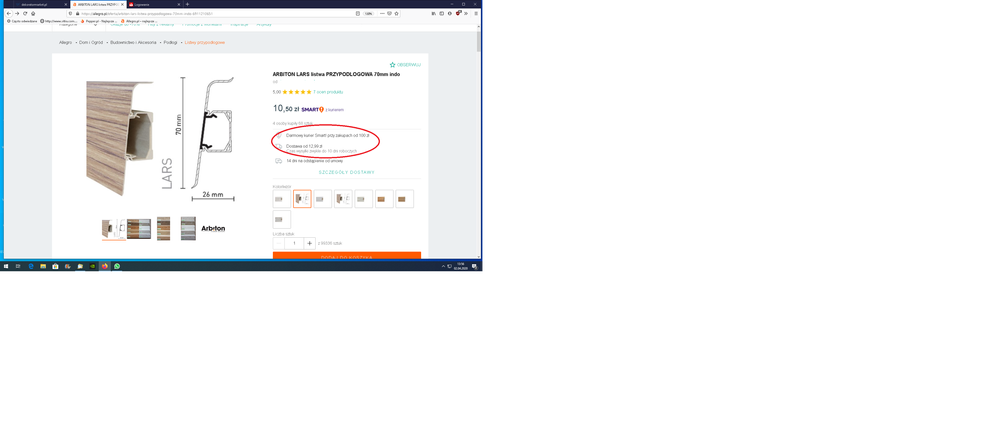
Task: Open the Firefox library icon in the toolbar
Action: (x=434, y=13)
